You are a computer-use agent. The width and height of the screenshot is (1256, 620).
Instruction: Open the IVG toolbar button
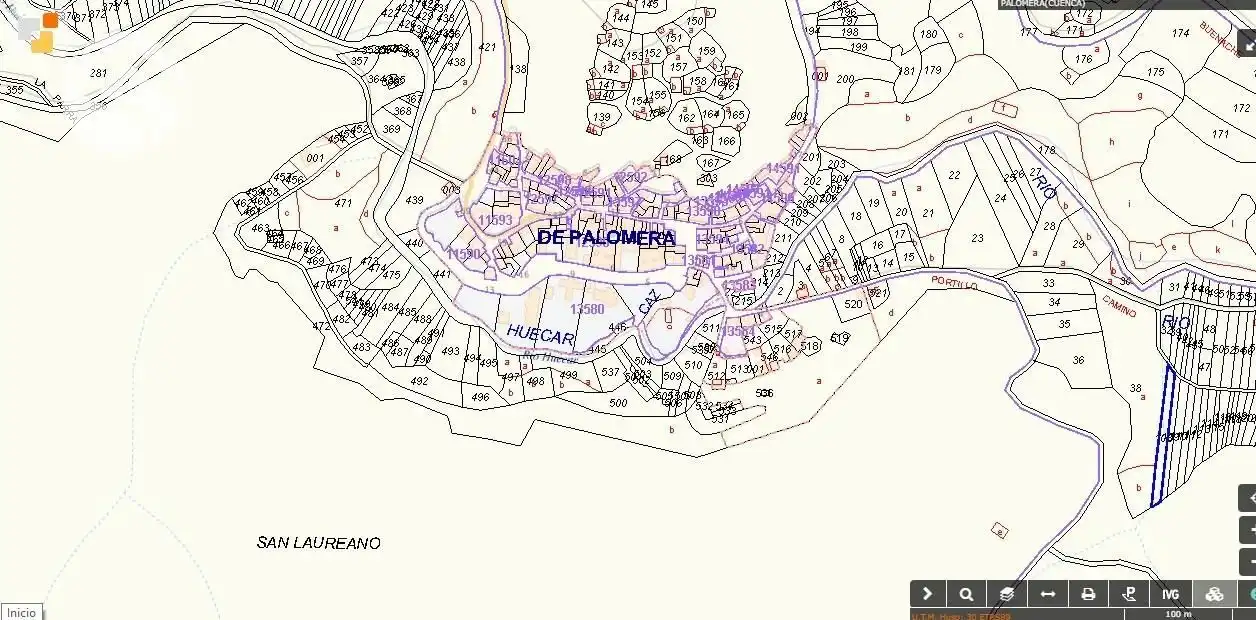[x=1171, y=594]
